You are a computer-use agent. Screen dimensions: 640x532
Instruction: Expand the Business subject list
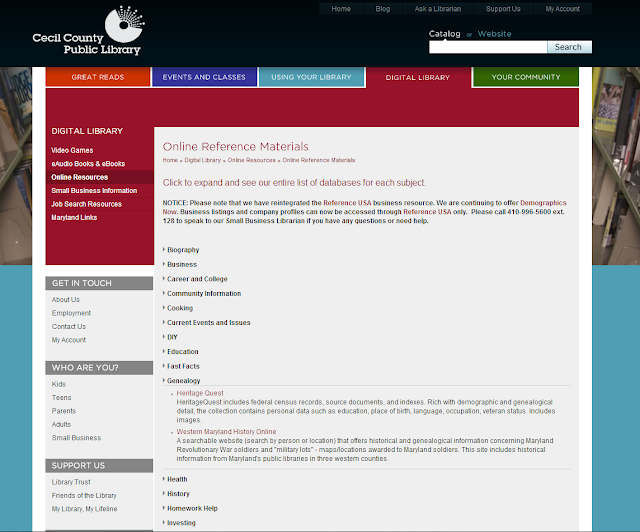point(182,265)
